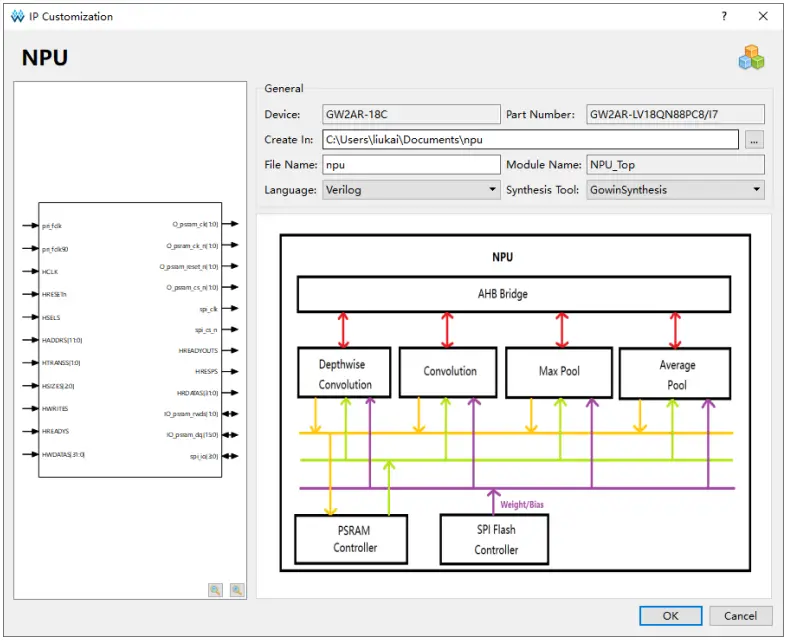This screenshot has height=643, width=789.
Task: Open context help with the question mark
Action: (x=724, y=16)
